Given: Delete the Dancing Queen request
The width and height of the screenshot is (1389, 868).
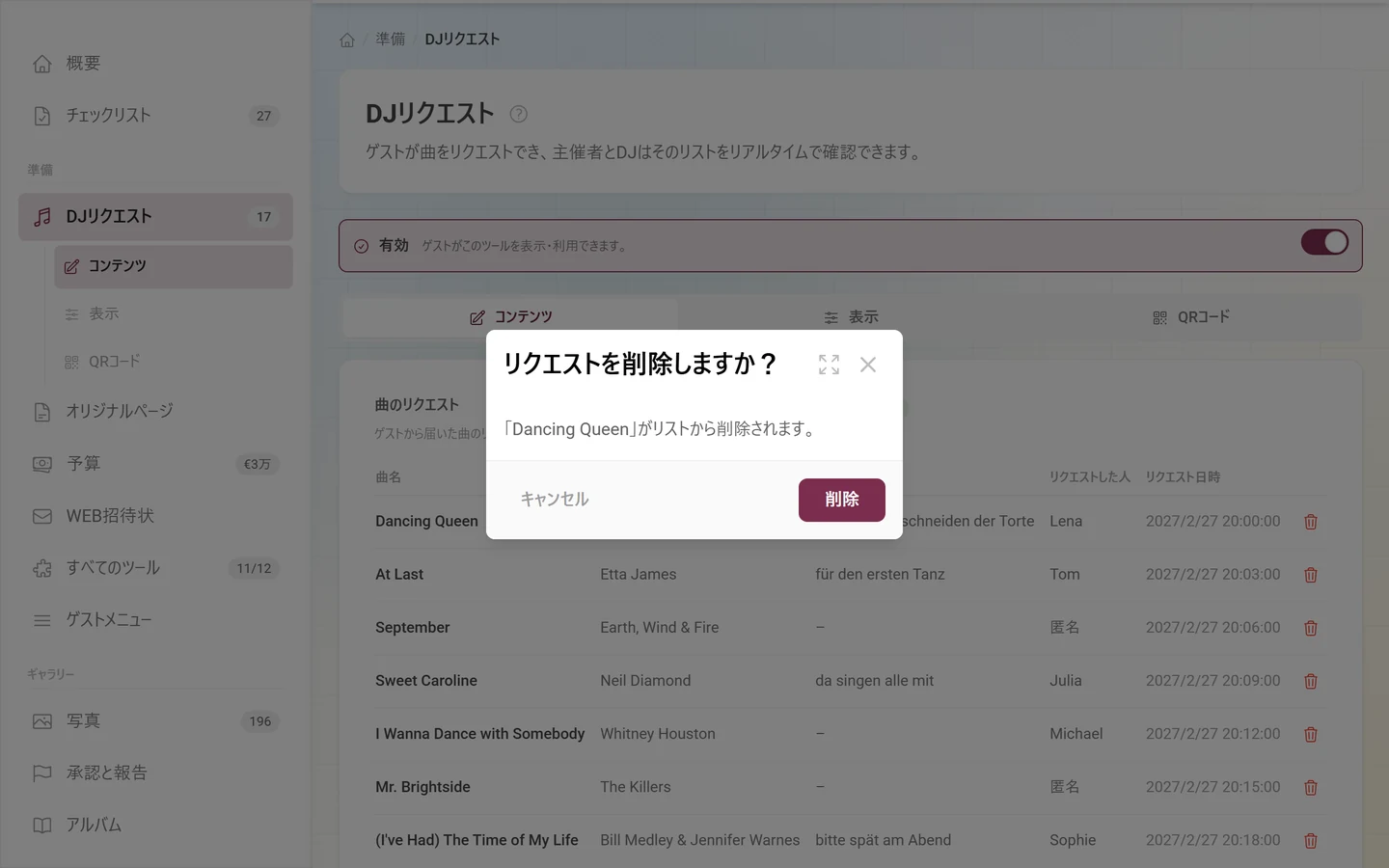Looking at the screenshot, I should click(1311, 522).
